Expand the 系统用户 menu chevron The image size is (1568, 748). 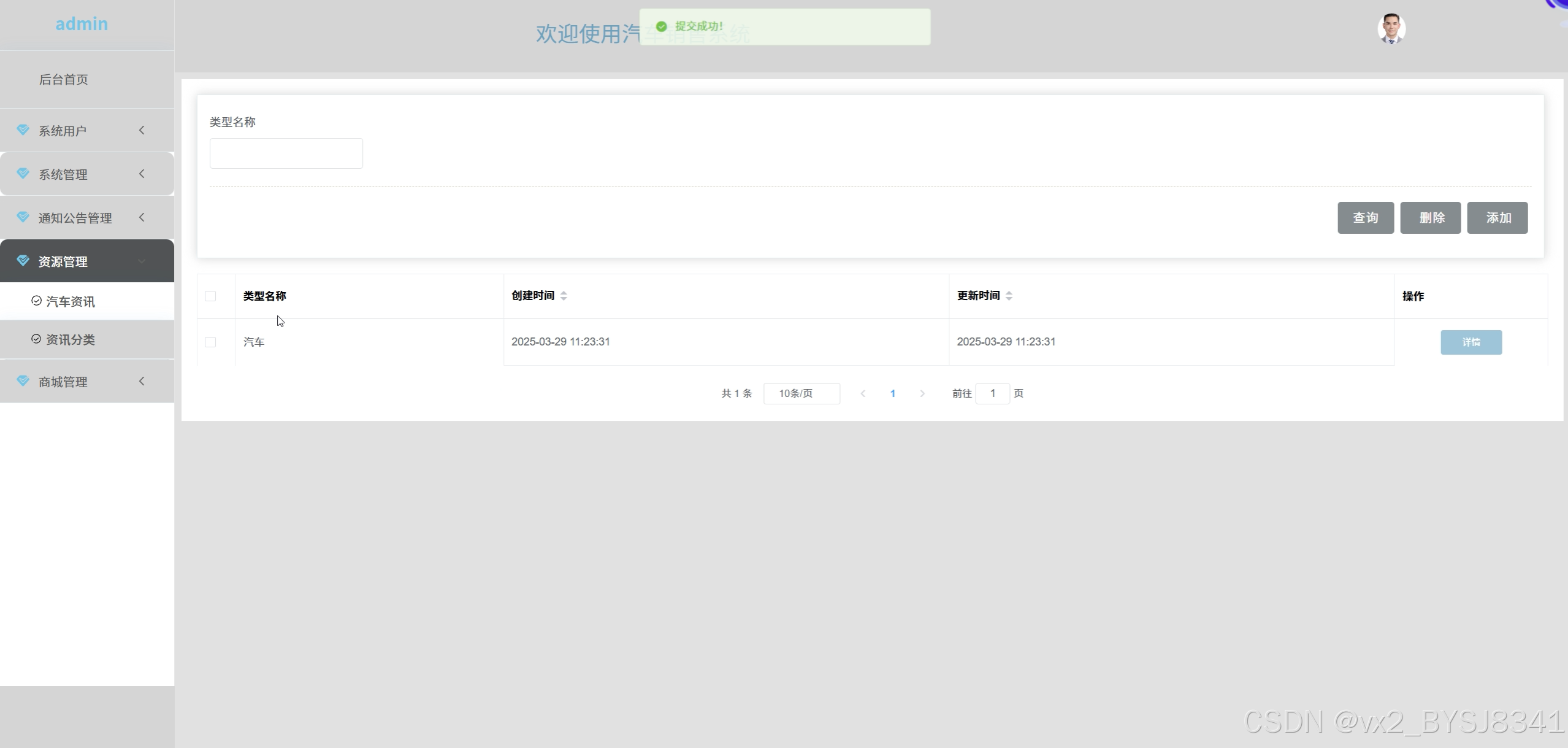(142, 130)
